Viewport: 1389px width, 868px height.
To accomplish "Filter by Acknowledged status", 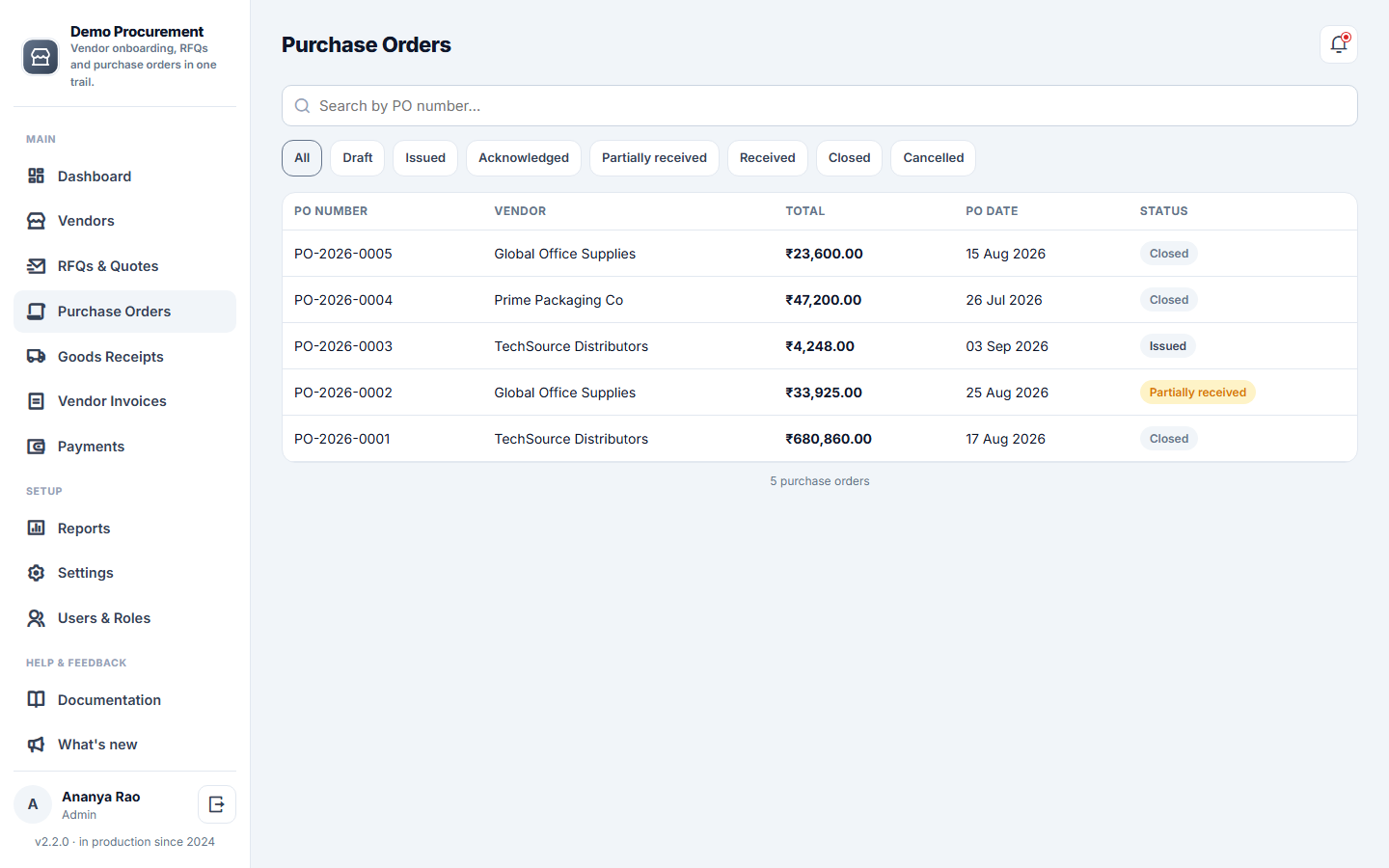I will (x=524, y=158).
